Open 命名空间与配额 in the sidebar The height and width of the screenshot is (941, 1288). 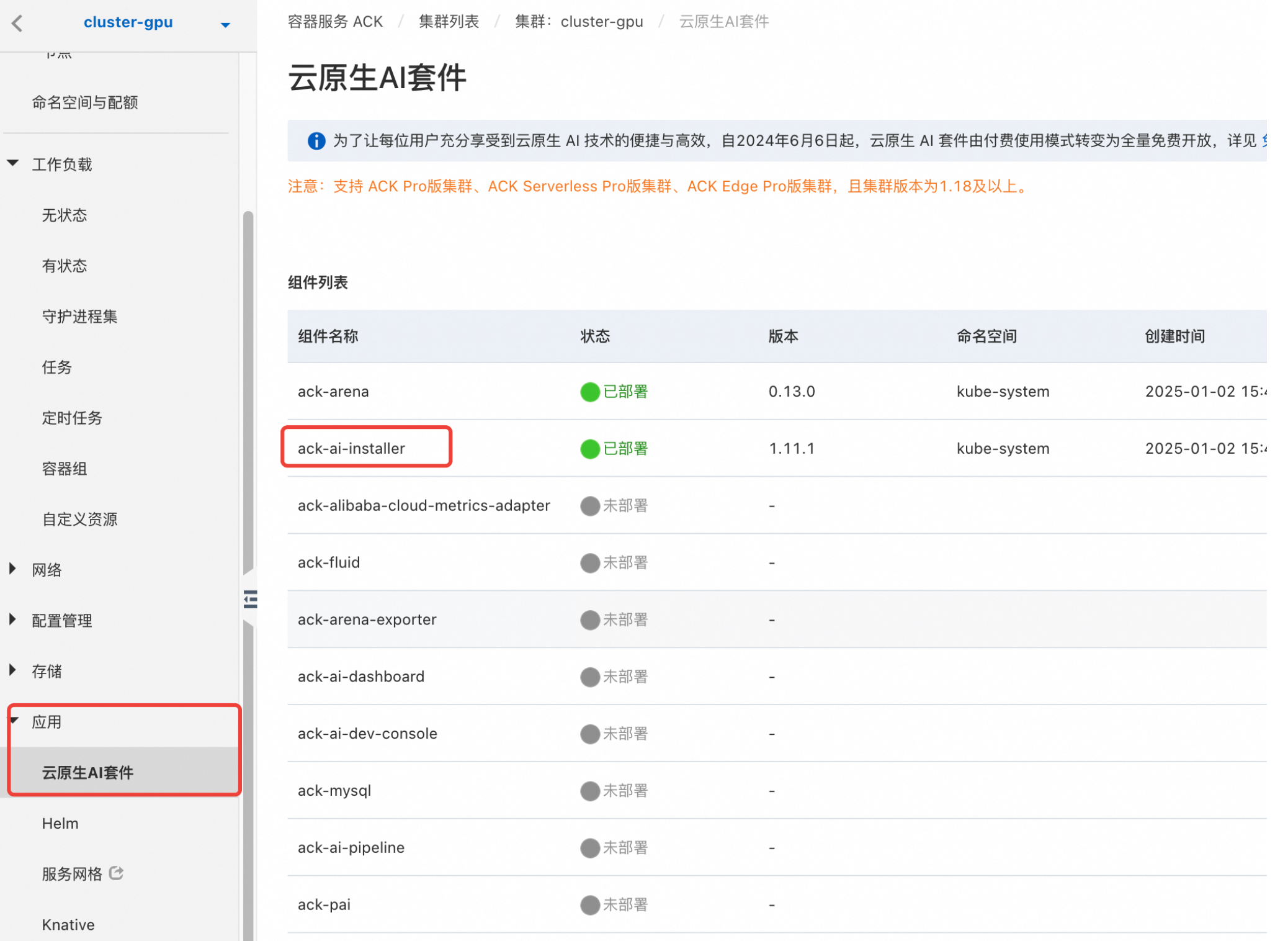pos(85,102)
